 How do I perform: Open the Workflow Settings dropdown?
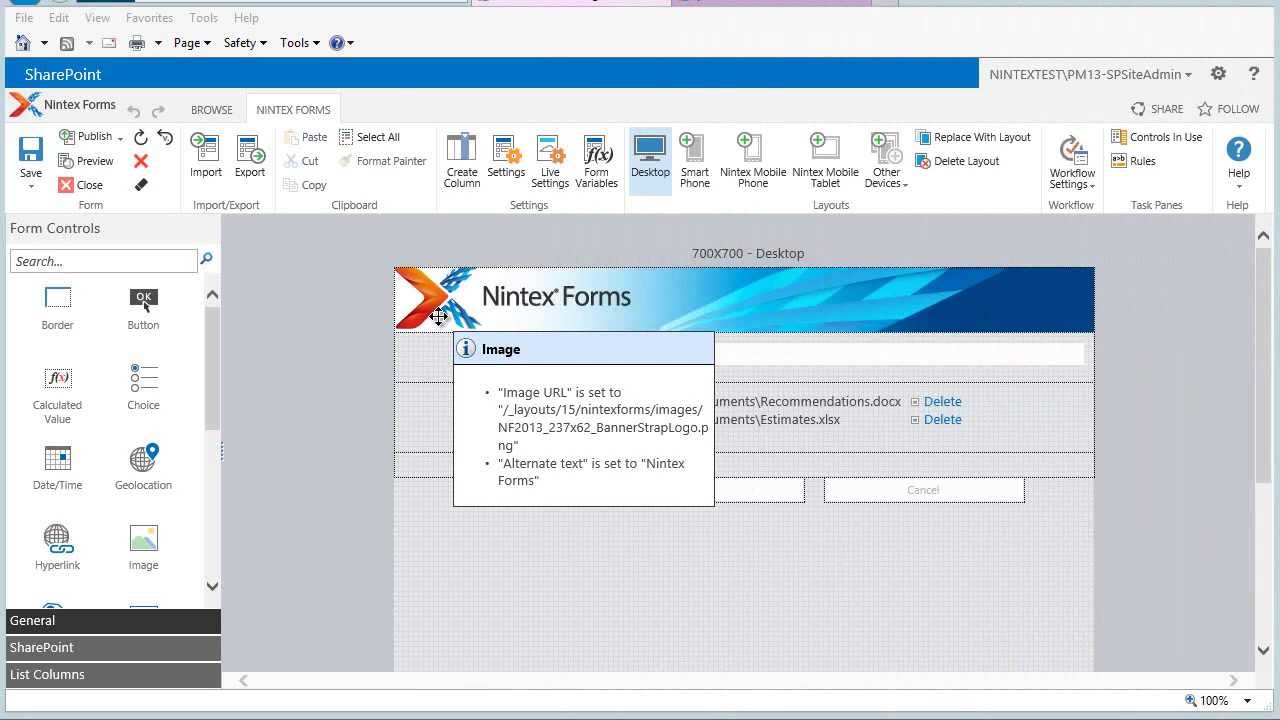tap(1072, 162)
